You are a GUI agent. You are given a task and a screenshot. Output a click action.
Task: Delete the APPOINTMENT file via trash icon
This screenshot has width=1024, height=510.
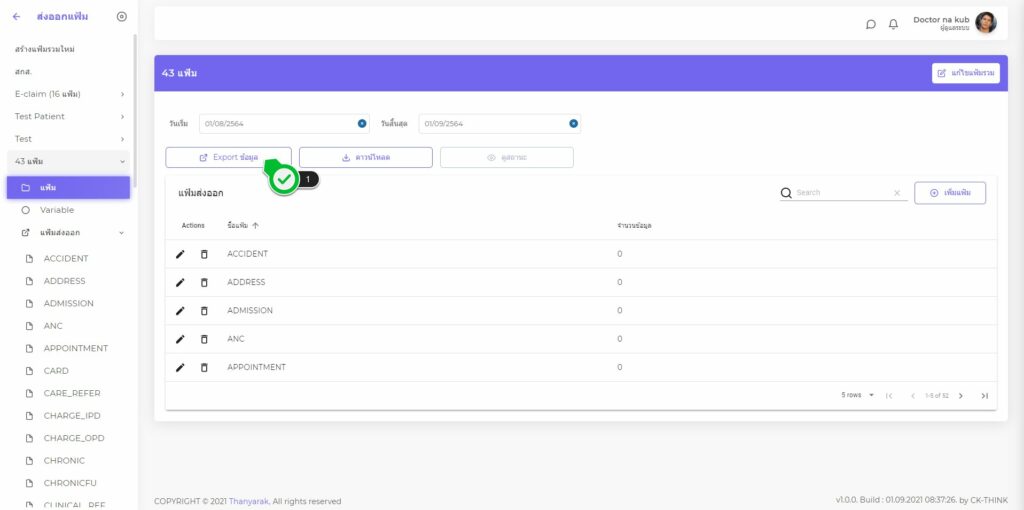coord(204,367)
